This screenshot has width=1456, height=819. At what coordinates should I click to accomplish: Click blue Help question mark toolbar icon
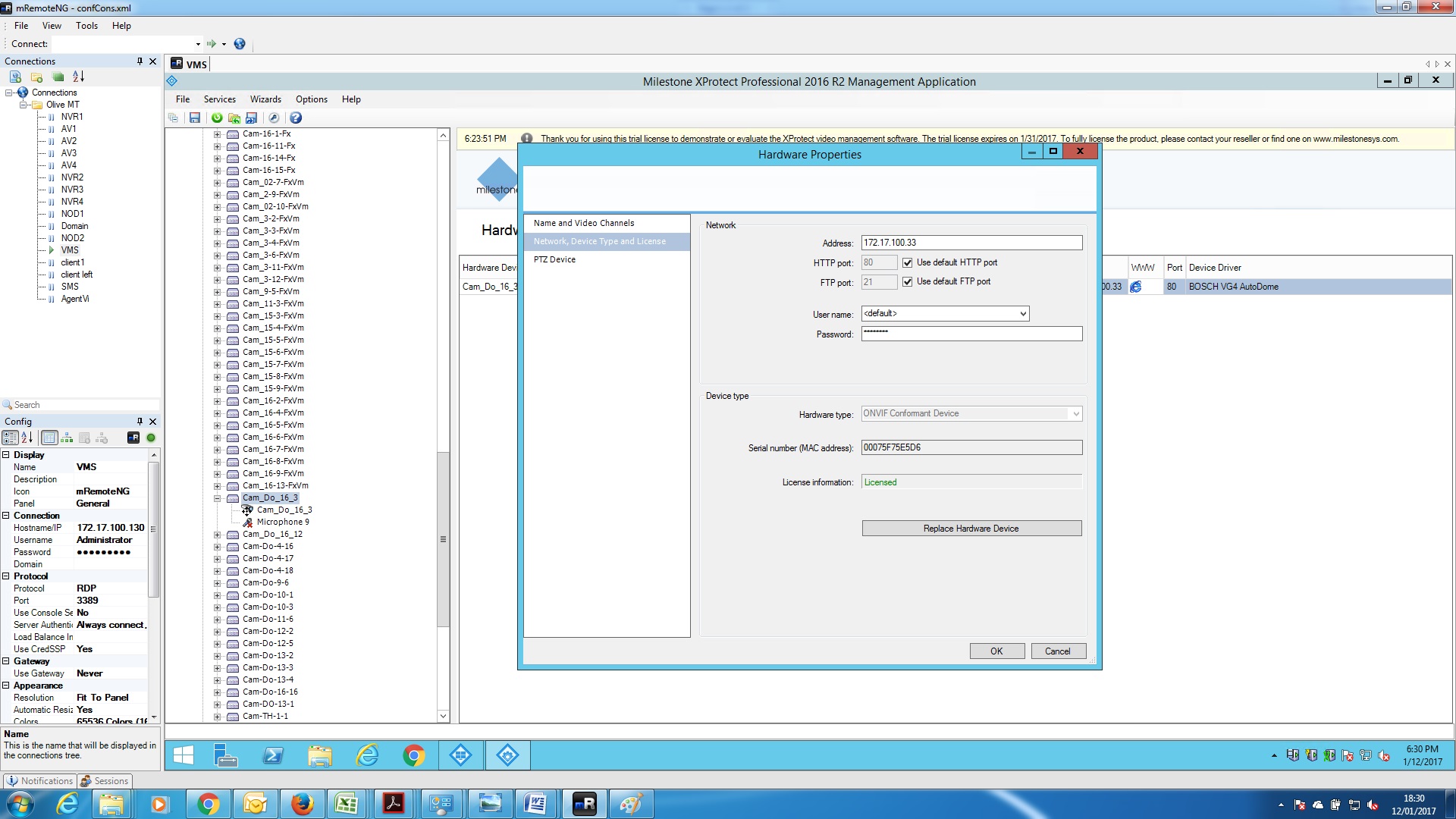296,118
